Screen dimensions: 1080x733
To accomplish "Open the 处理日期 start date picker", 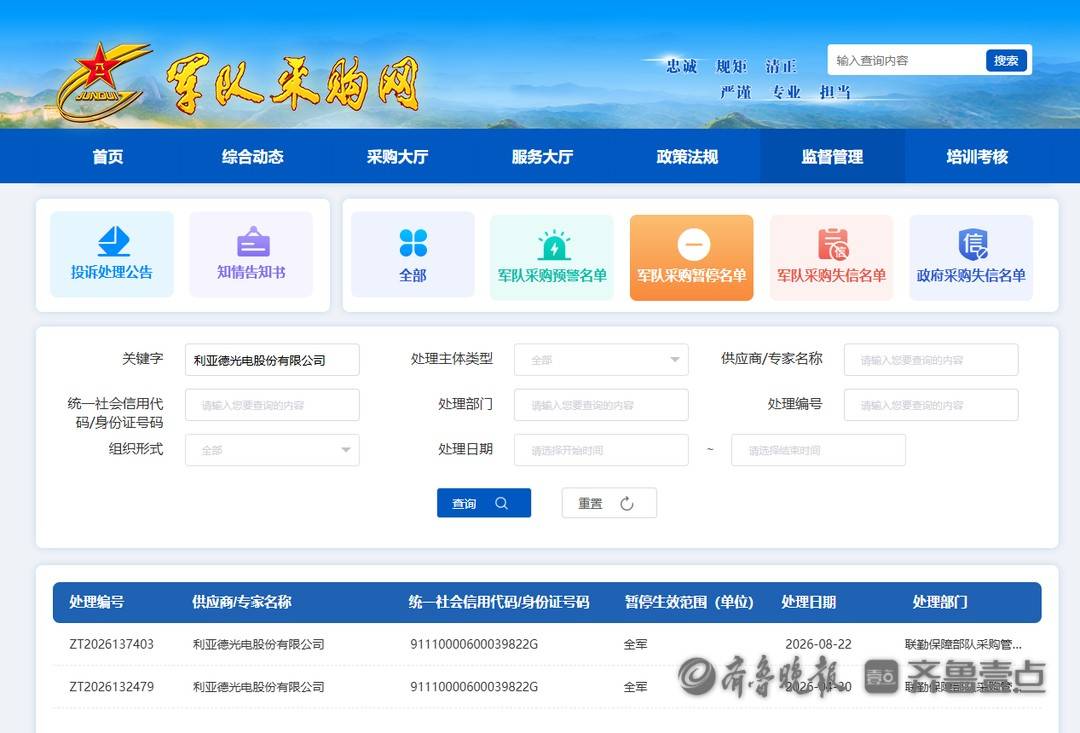I will click(x=601, y=450).
